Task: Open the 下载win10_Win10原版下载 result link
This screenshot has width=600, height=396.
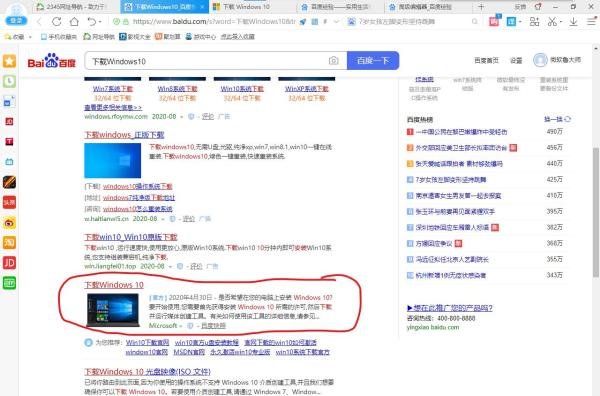Action: coord(131,237)
